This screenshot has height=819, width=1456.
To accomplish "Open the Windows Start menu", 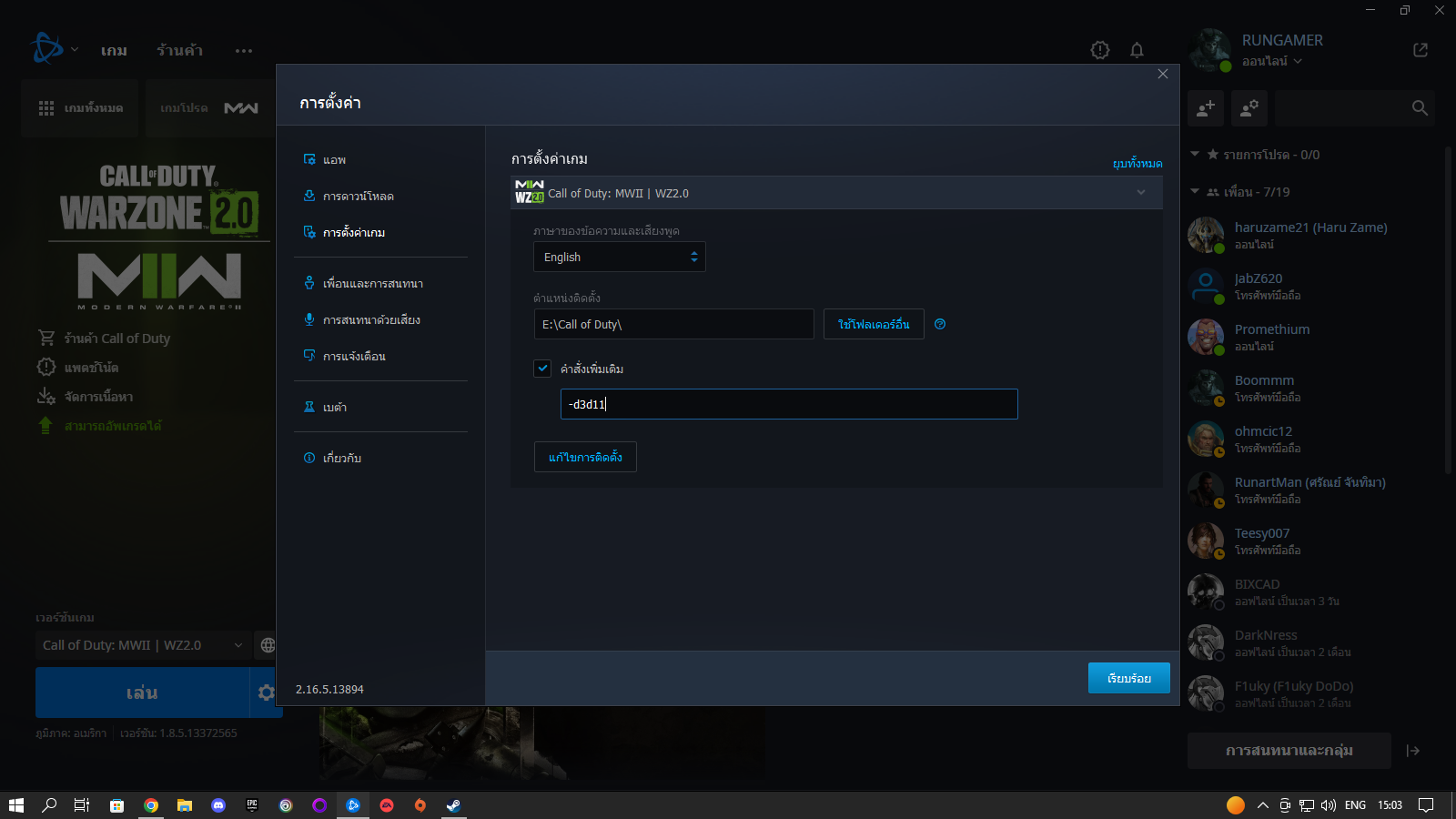I will tap(16, 805).
